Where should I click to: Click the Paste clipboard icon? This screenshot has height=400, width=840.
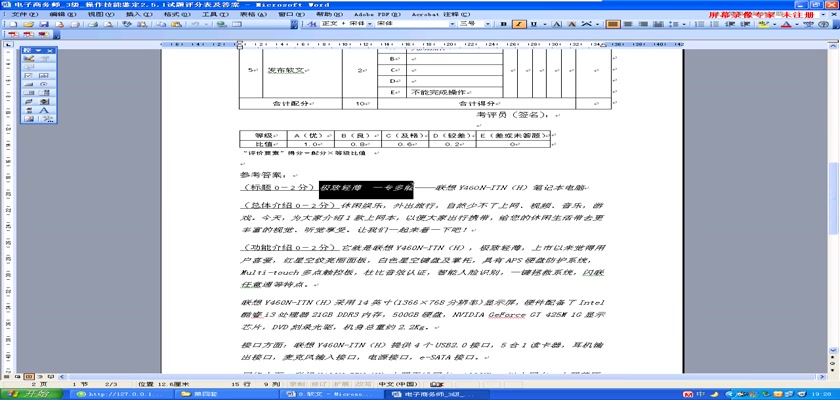point(175,25)
